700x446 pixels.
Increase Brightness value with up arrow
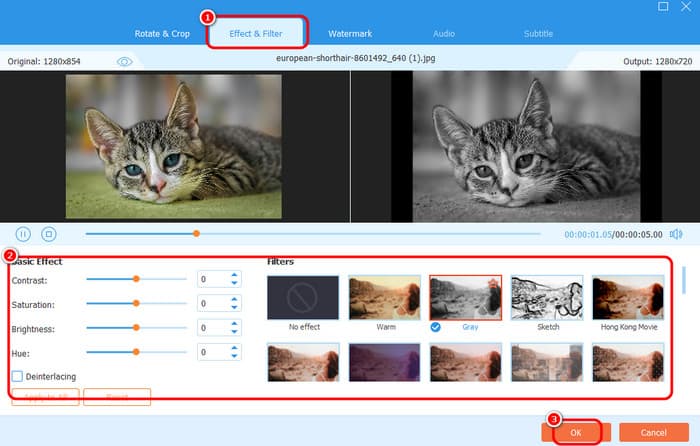tap(234, 324)
